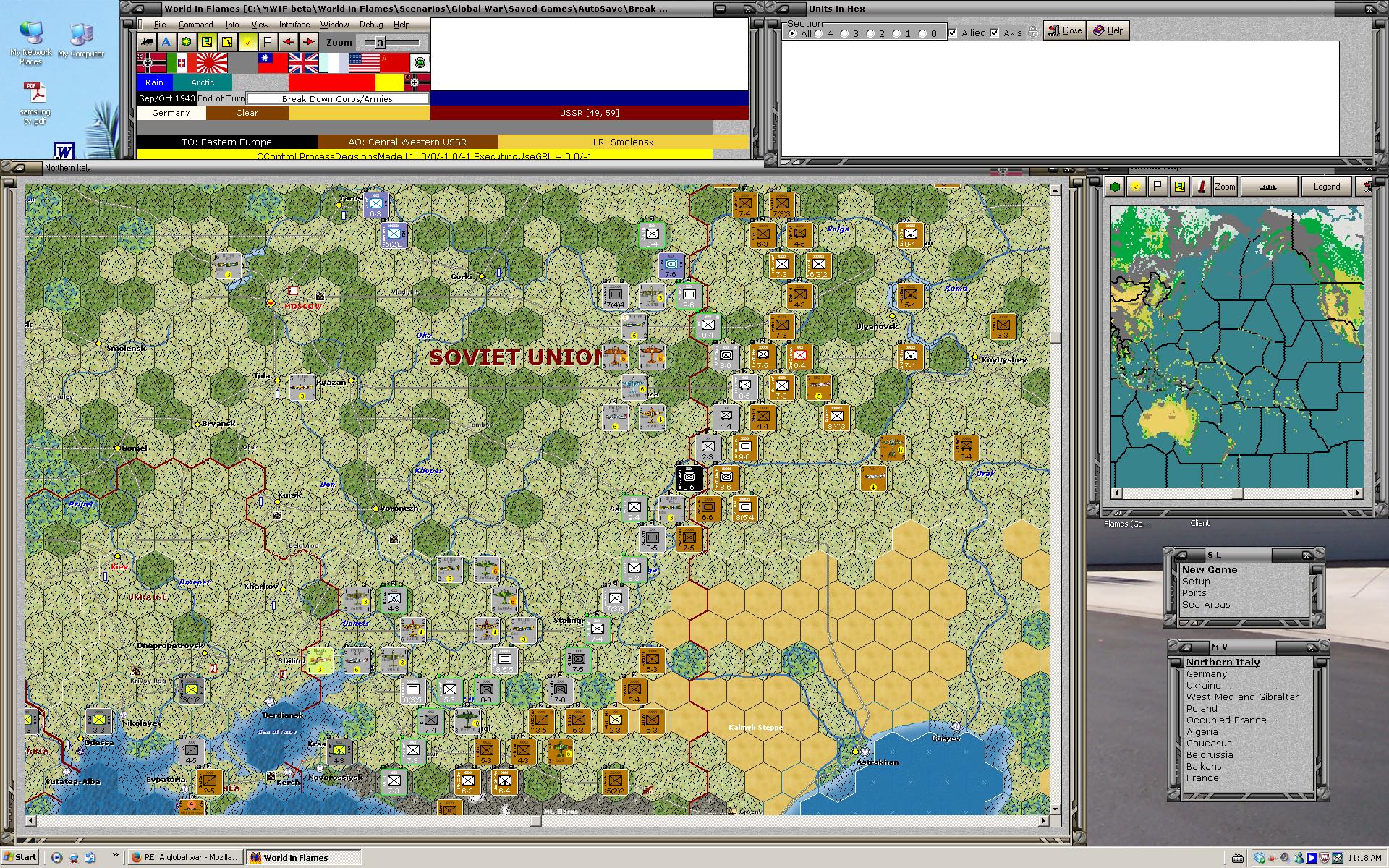The image size is (1389, 868).
Task: Click the map horizontal scrollbar right arrow
Action: (1043, 821)
